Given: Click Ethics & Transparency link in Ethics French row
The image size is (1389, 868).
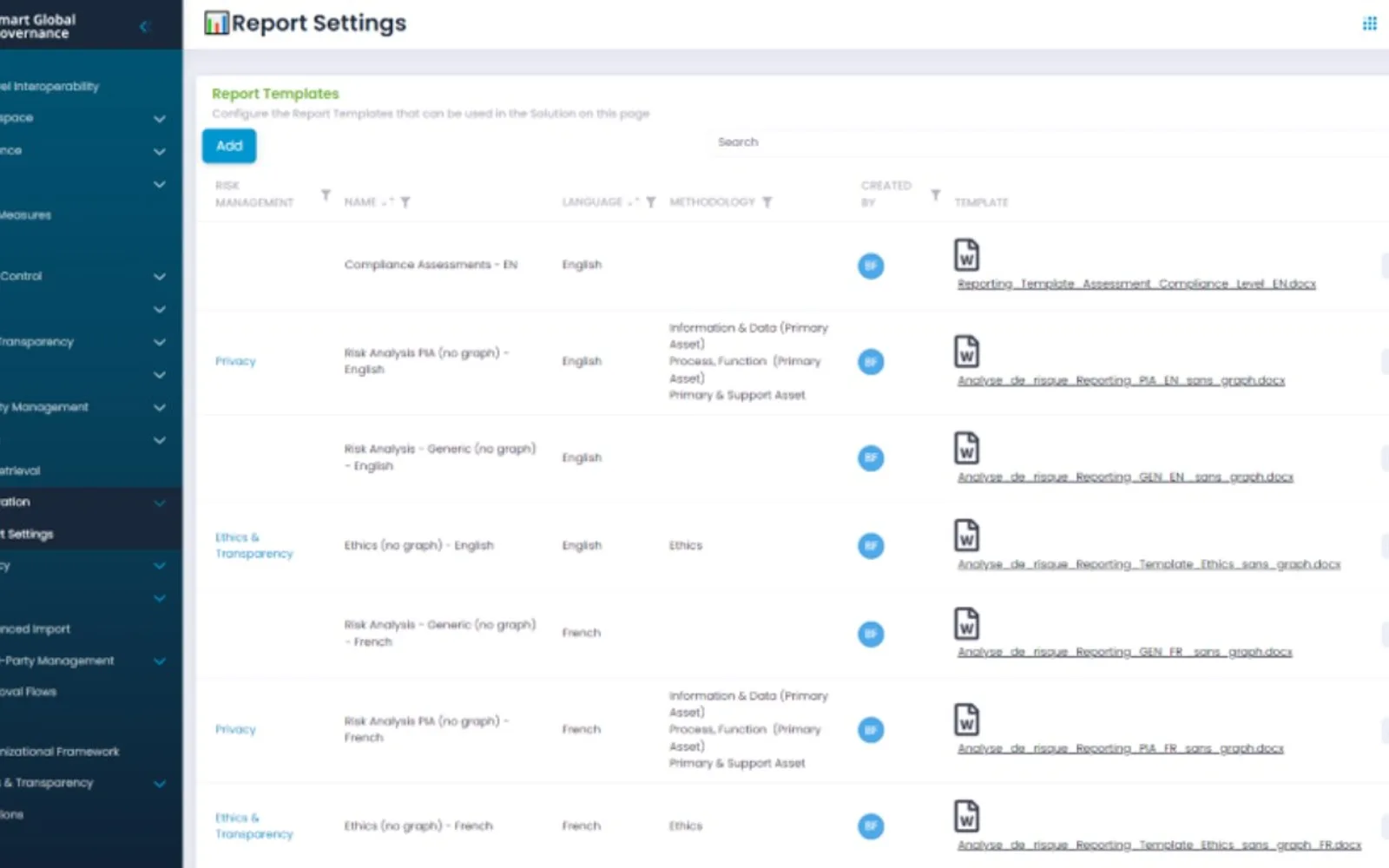Looking at the screenshot, I should tap(253, 825).
